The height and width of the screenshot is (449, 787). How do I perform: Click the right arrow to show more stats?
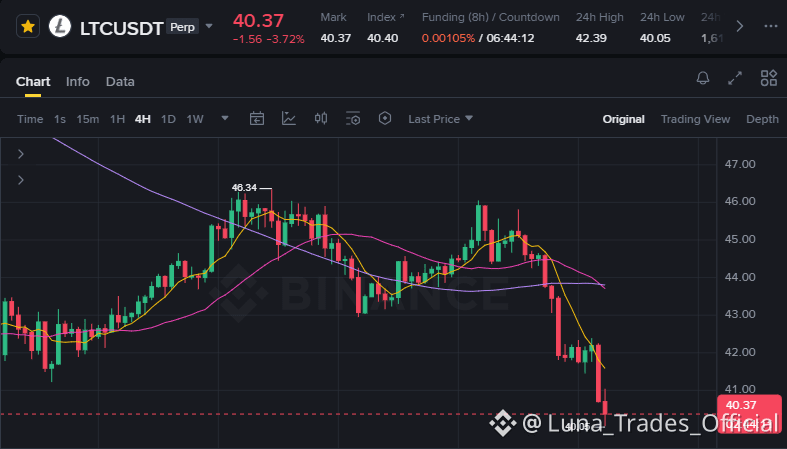click(739, 26)
